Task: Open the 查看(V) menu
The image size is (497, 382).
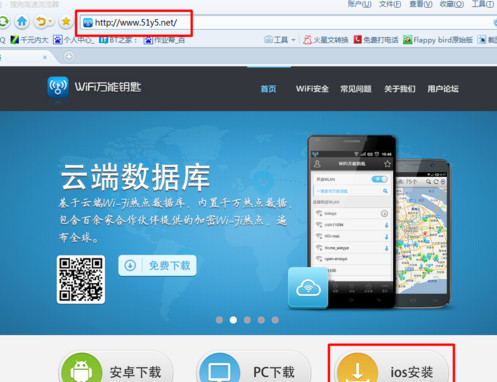Action: 421,4
